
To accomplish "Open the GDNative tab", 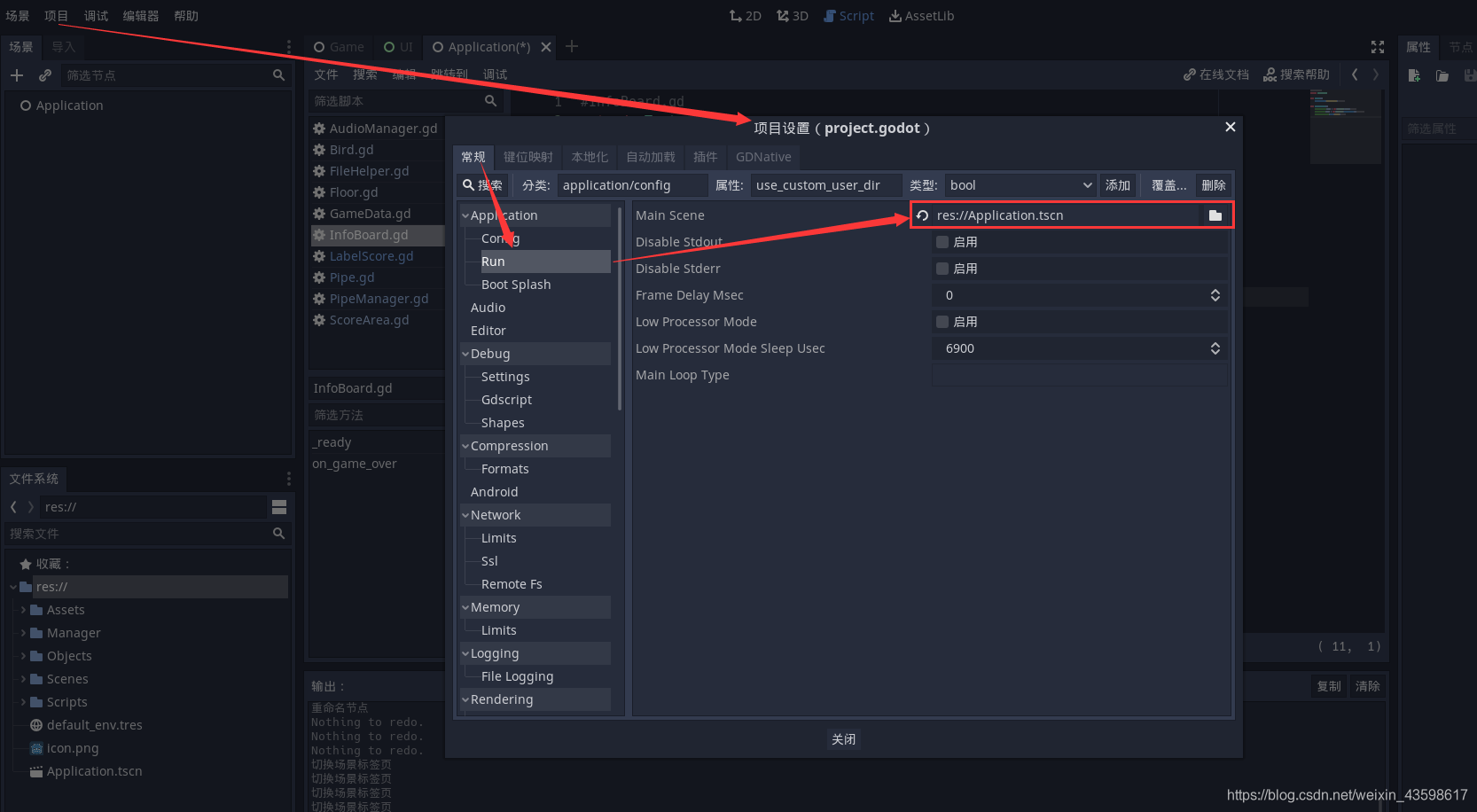I will (763, 157).
